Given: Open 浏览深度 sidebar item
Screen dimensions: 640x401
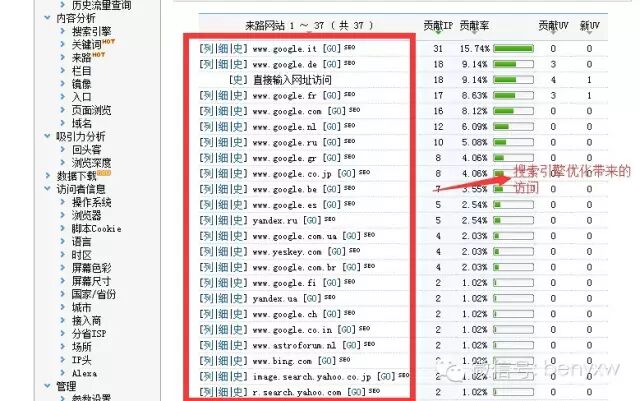Looking at the screenshot, I should [91, 163].
